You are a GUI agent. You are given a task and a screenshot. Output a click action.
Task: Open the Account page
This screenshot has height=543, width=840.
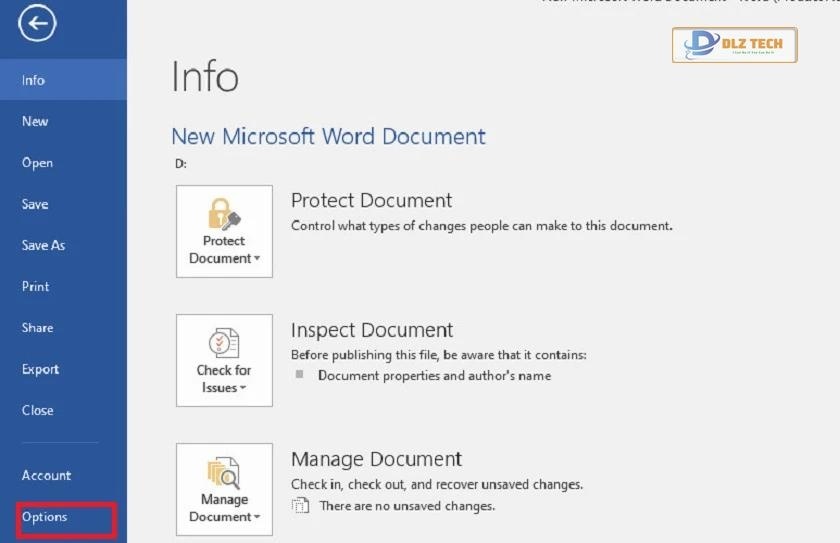[46, 475]
